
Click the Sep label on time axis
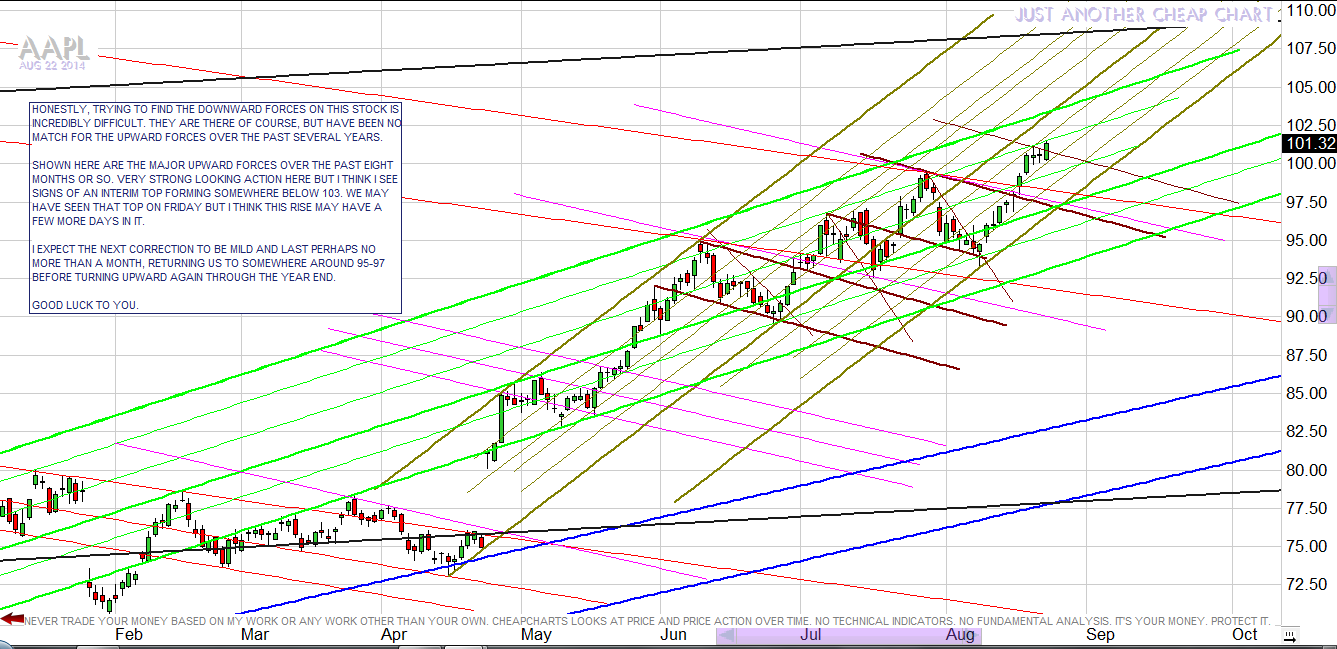point(1100,634)
